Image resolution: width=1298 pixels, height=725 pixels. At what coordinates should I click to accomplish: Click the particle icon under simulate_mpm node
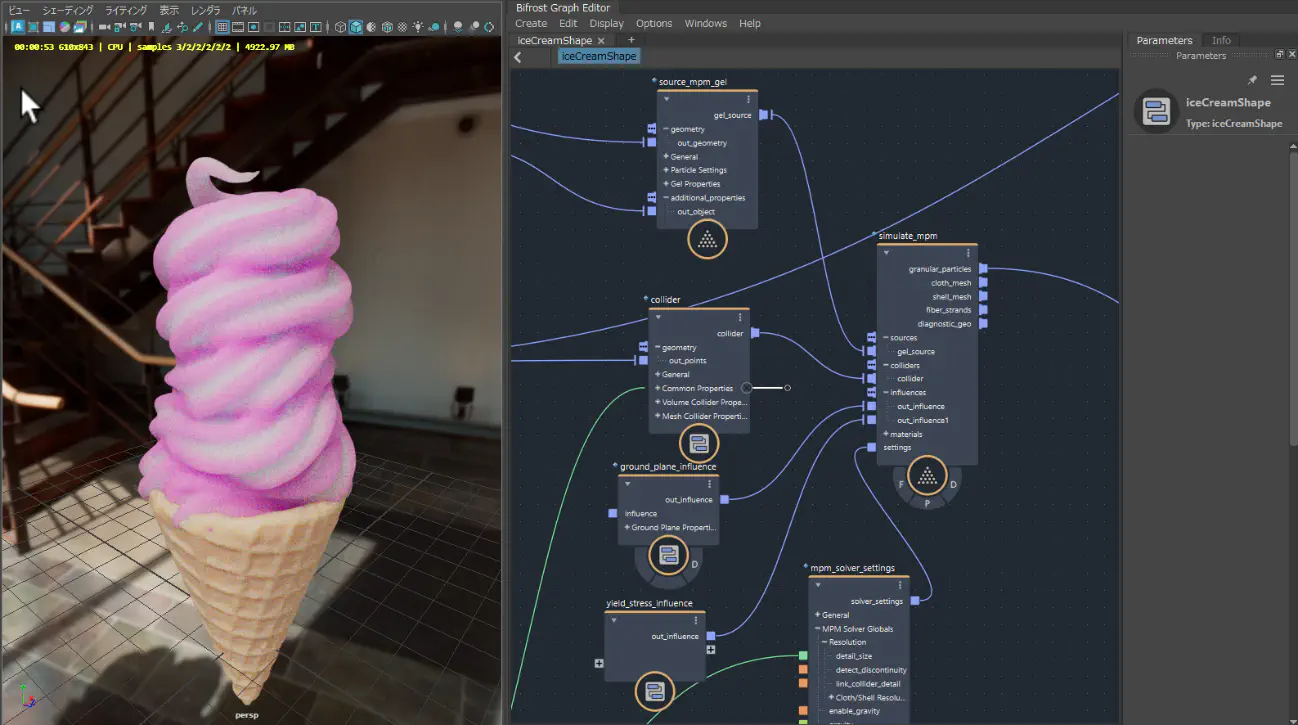pyautogui.click(x=927, y=477)
